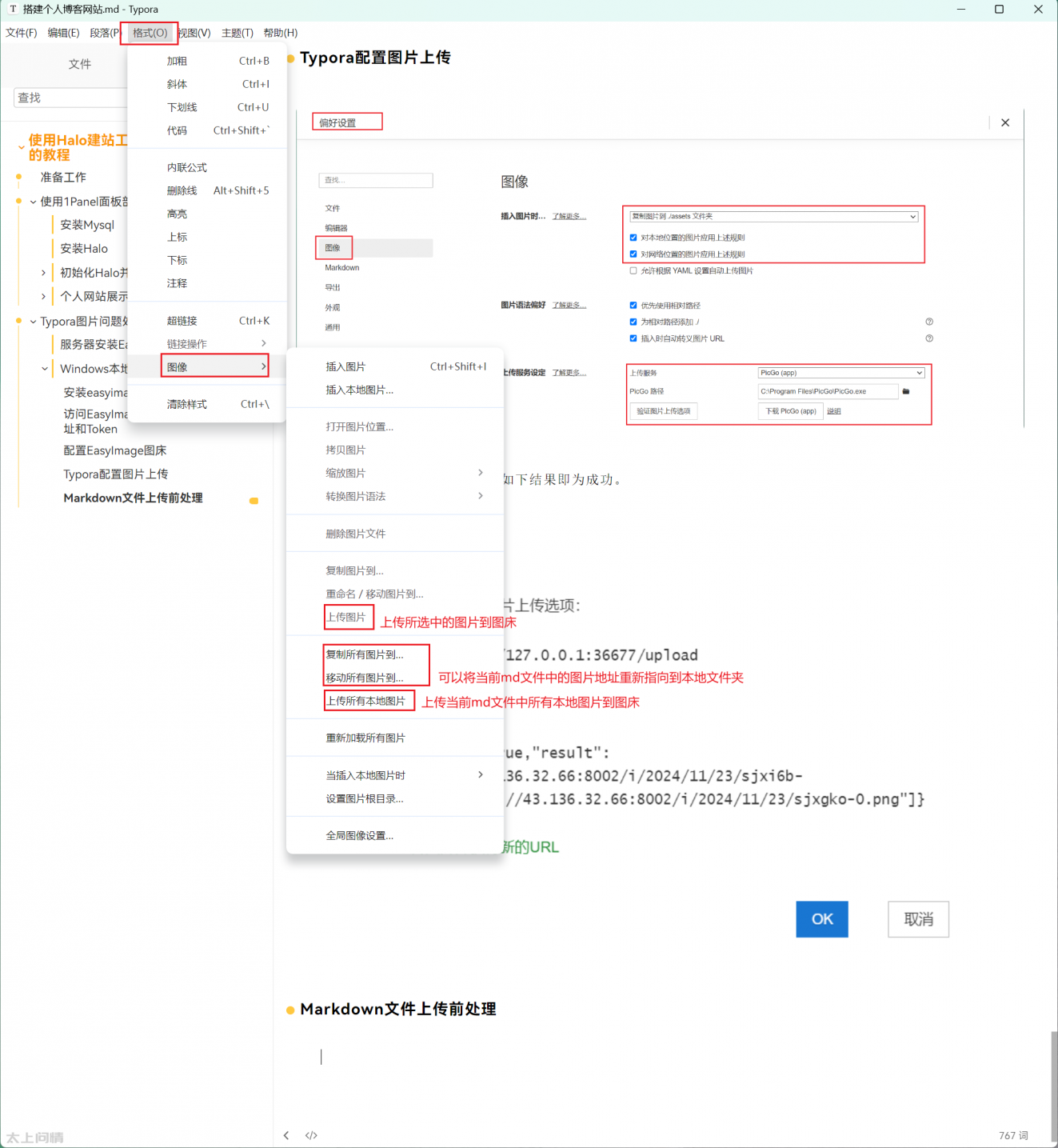1058x1148 pixels.
Task: Open the 编辑(E) menu
Action: click(63, 33)
